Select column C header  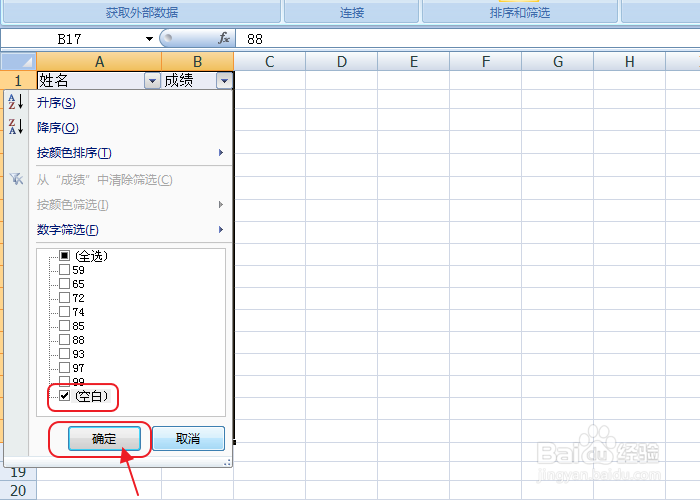[x=270, y=62]
